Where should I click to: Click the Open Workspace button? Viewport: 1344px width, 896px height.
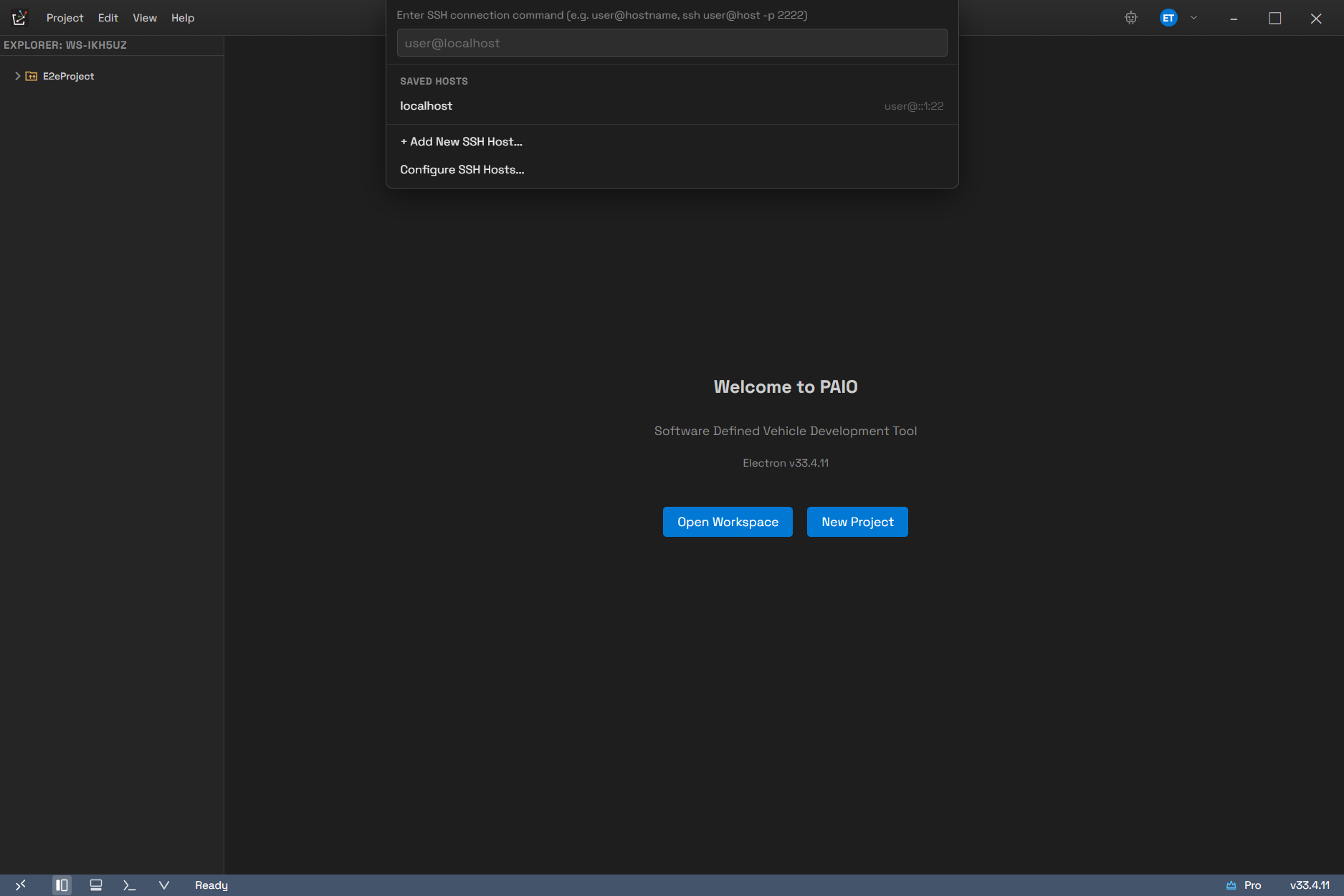pyautogui.click(x=728, y=522)
